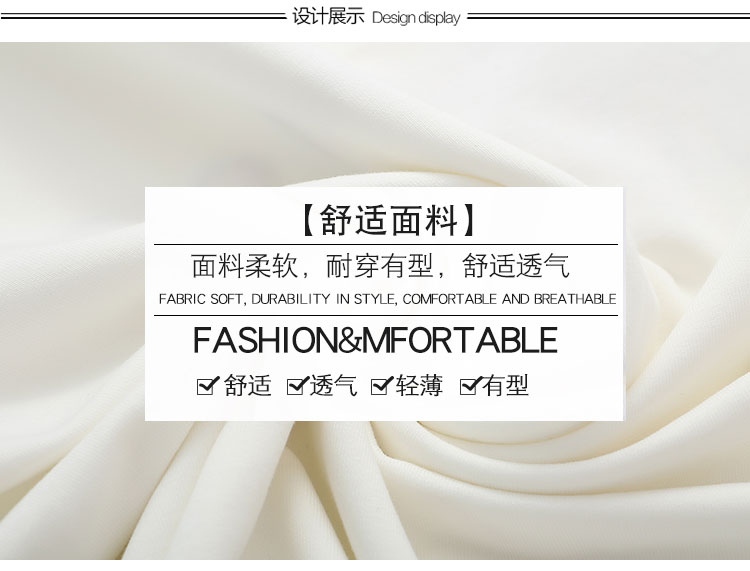Viewport: 750px width, 571px height.
Task: Click the checkbox next to 轻薄
Action: click(x=381, y=385)
